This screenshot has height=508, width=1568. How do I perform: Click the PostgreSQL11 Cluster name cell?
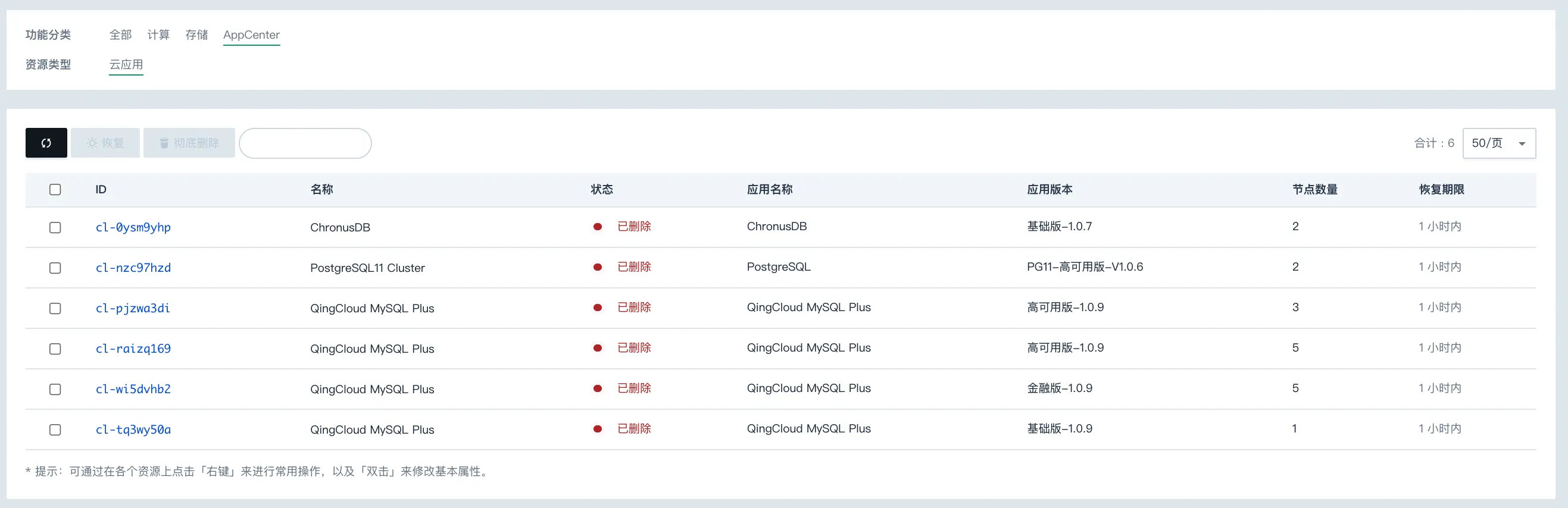(368, 268)
